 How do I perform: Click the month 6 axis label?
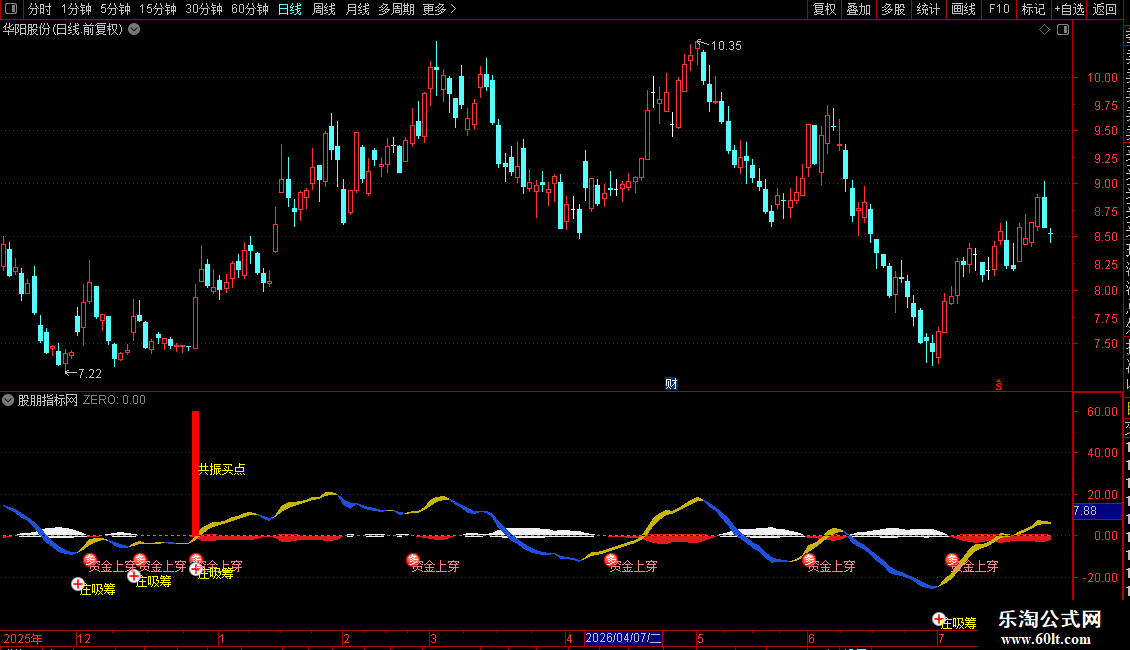[x=811, y=639]
